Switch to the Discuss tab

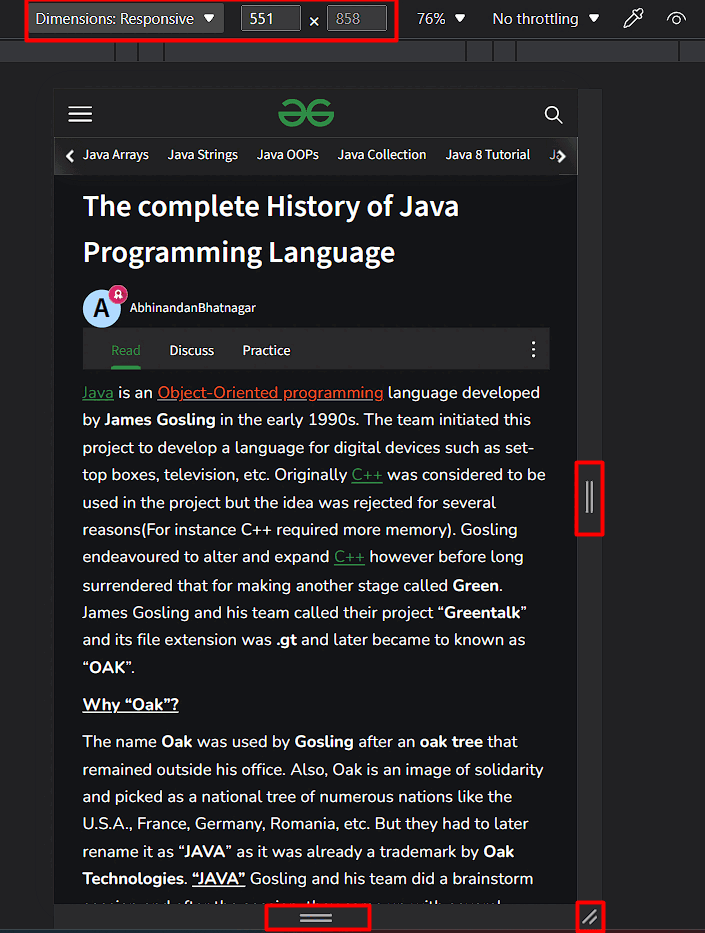(192, 350)
